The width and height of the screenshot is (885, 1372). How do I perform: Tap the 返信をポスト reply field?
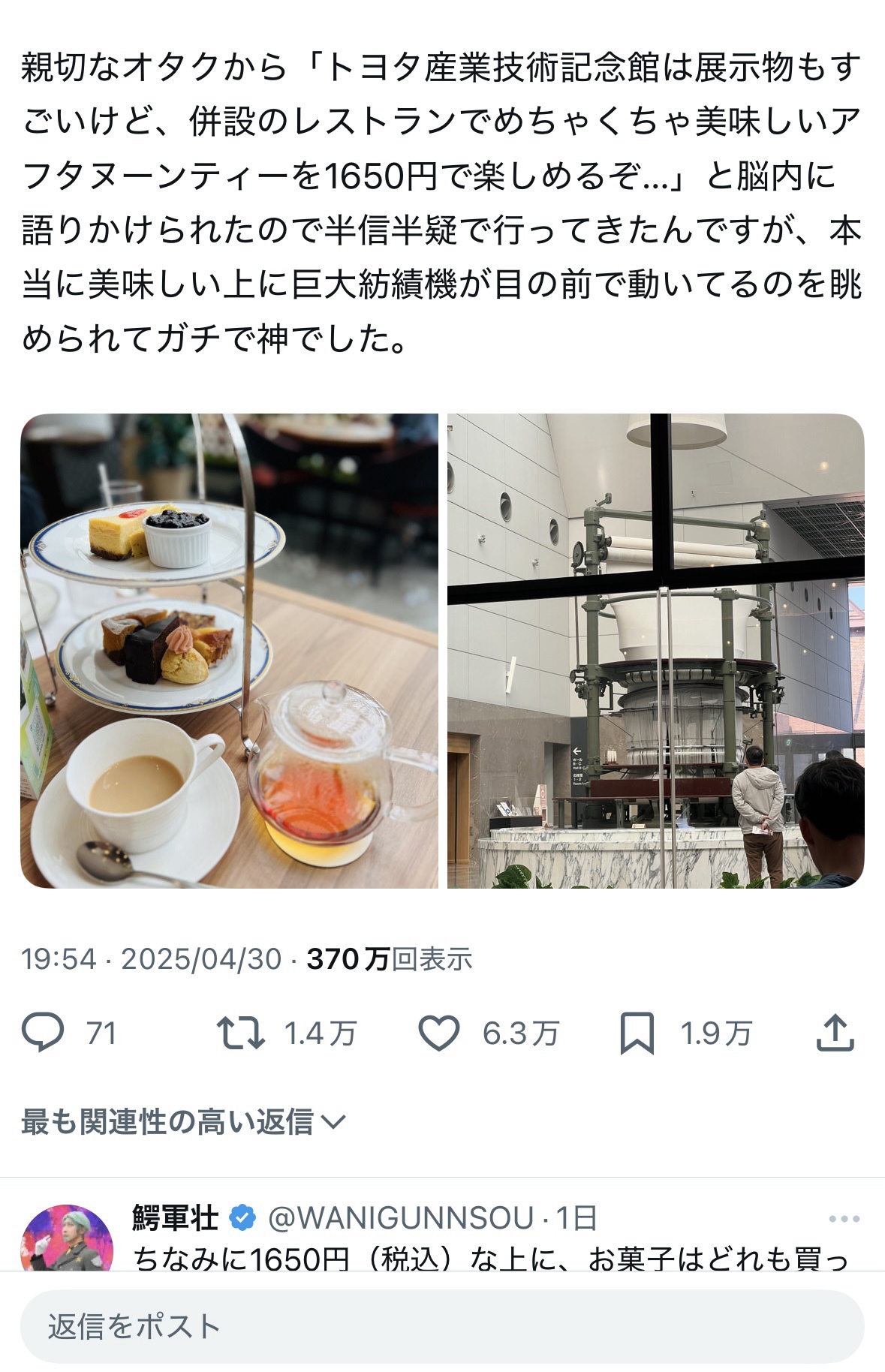click(442, 1327)
